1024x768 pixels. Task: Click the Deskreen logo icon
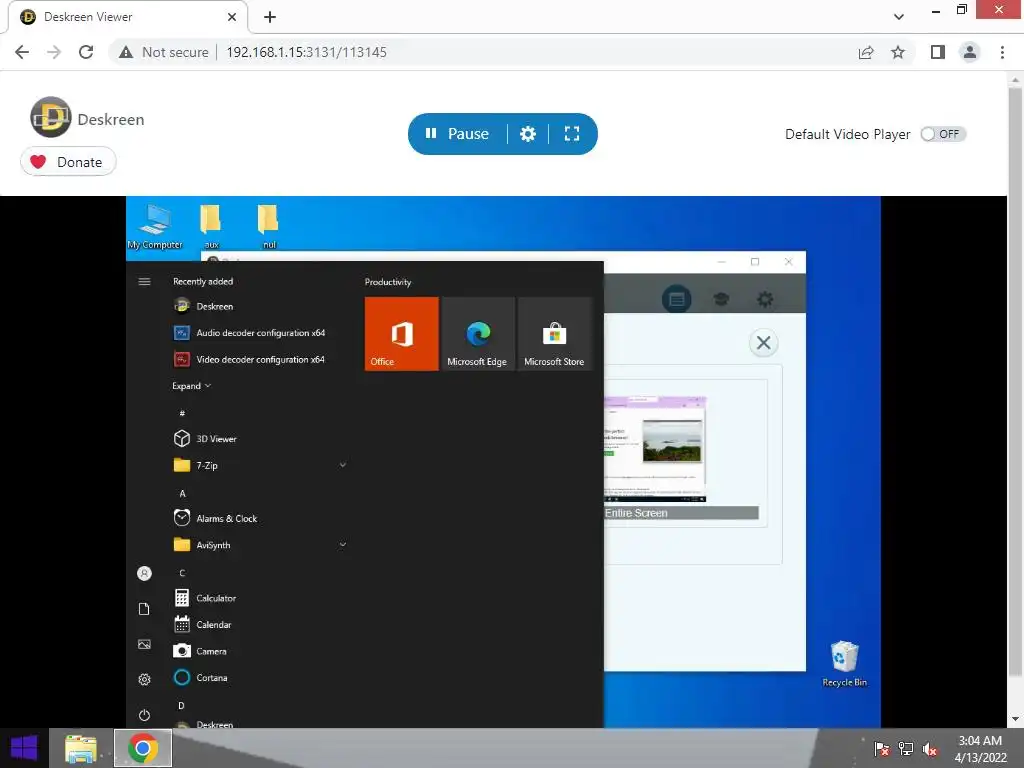coord(50,118)
